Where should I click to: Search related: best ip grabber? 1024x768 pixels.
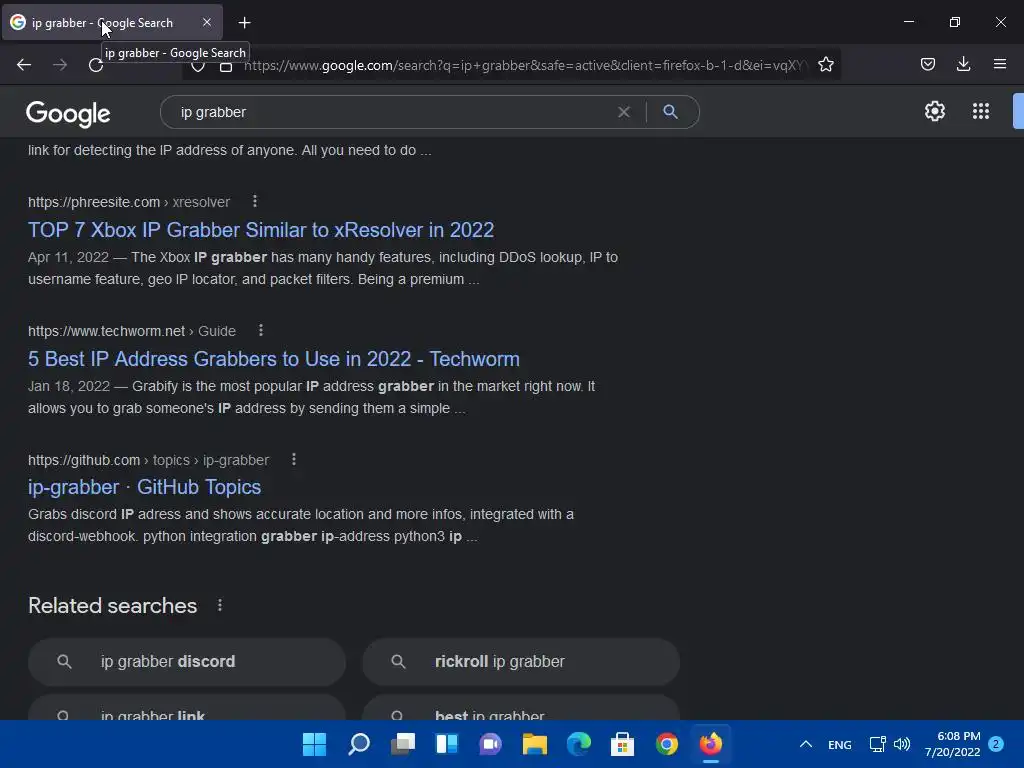[x=520, y=708]
